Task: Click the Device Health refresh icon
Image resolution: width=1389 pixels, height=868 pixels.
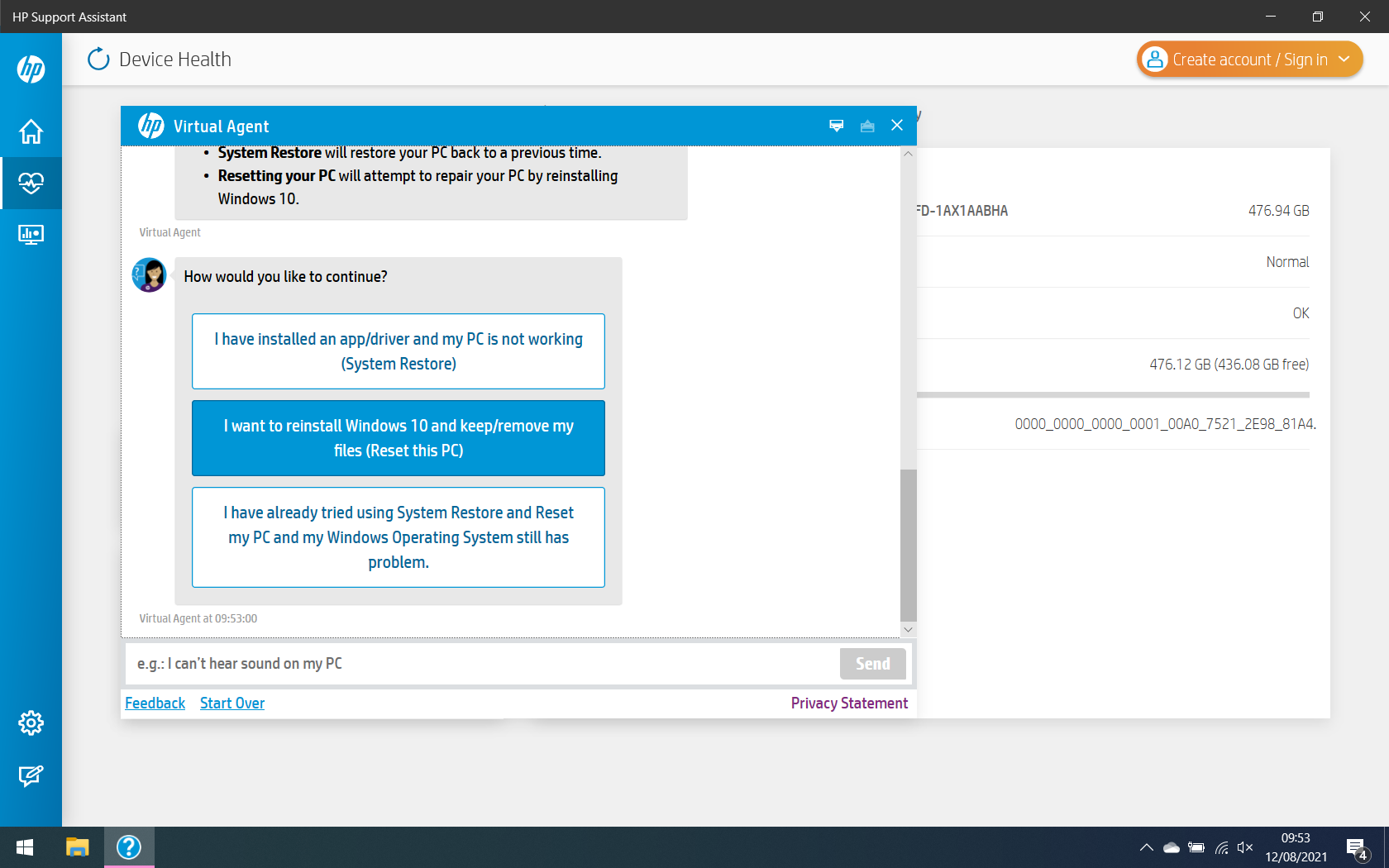Action: (98, 59)
